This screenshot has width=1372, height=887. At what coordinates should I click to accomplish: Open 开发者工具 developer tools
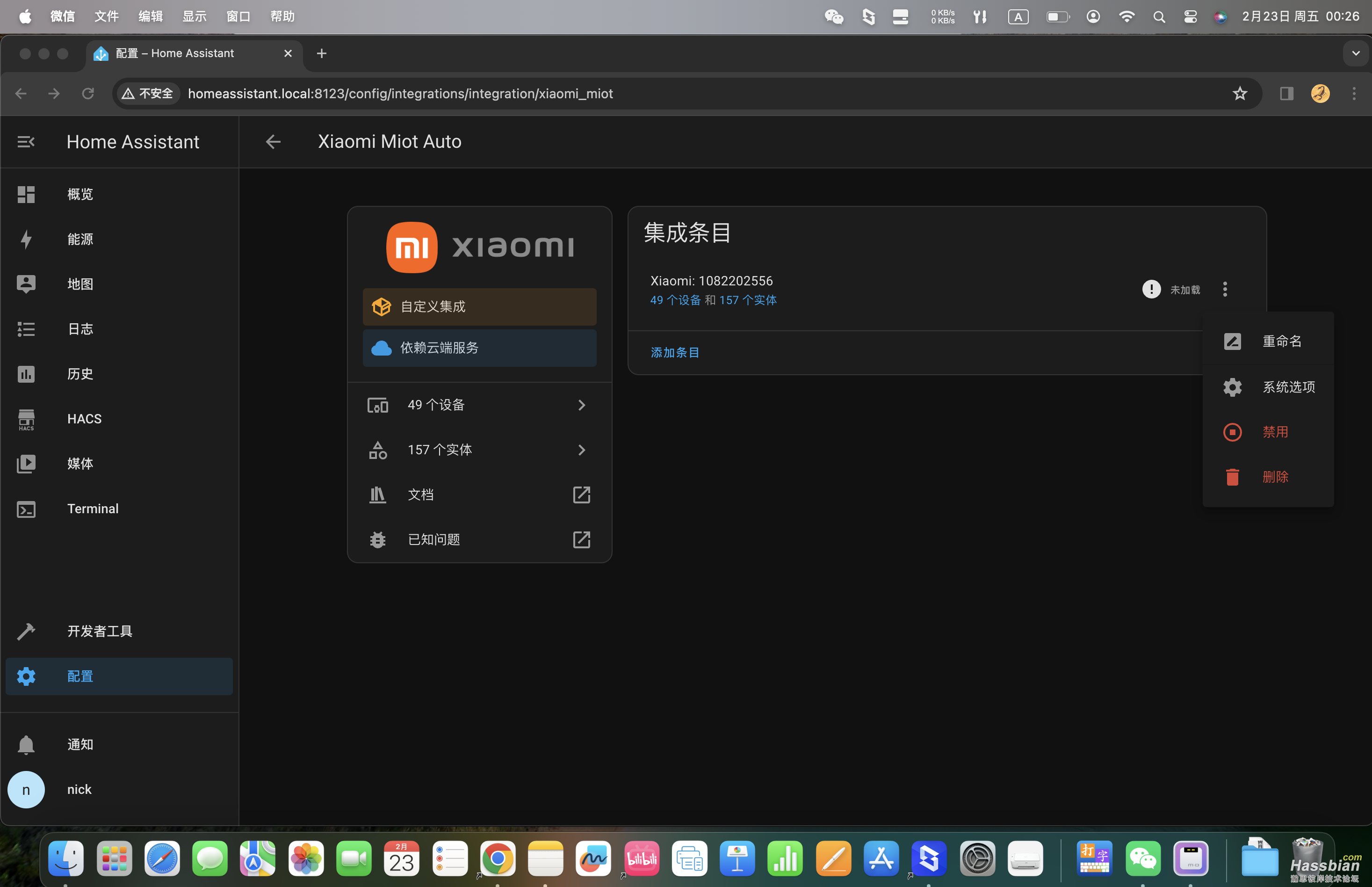pyautogui.click(x=119, y=631)
